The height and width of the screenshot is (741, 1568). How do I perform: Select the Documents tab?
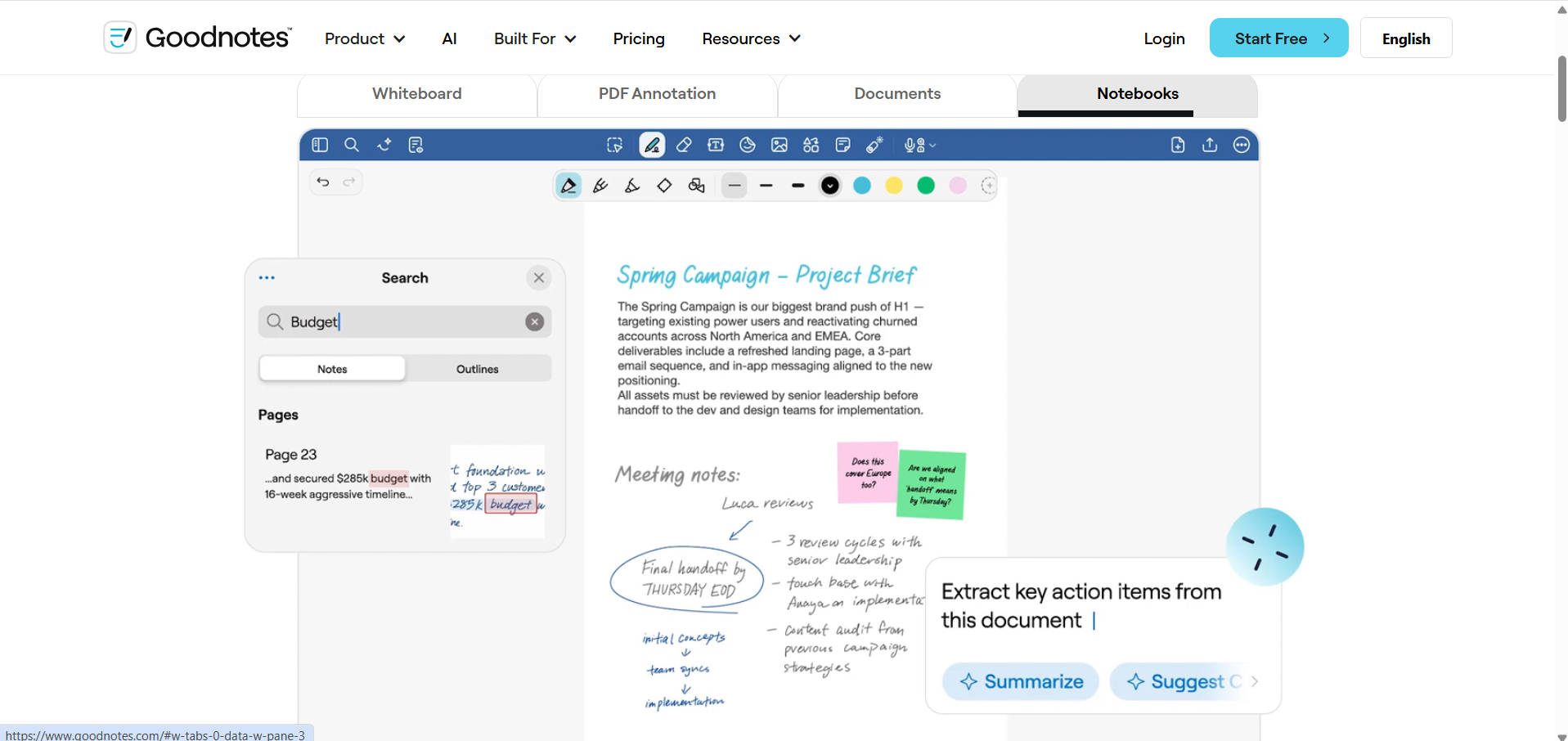tap(897, 94)
